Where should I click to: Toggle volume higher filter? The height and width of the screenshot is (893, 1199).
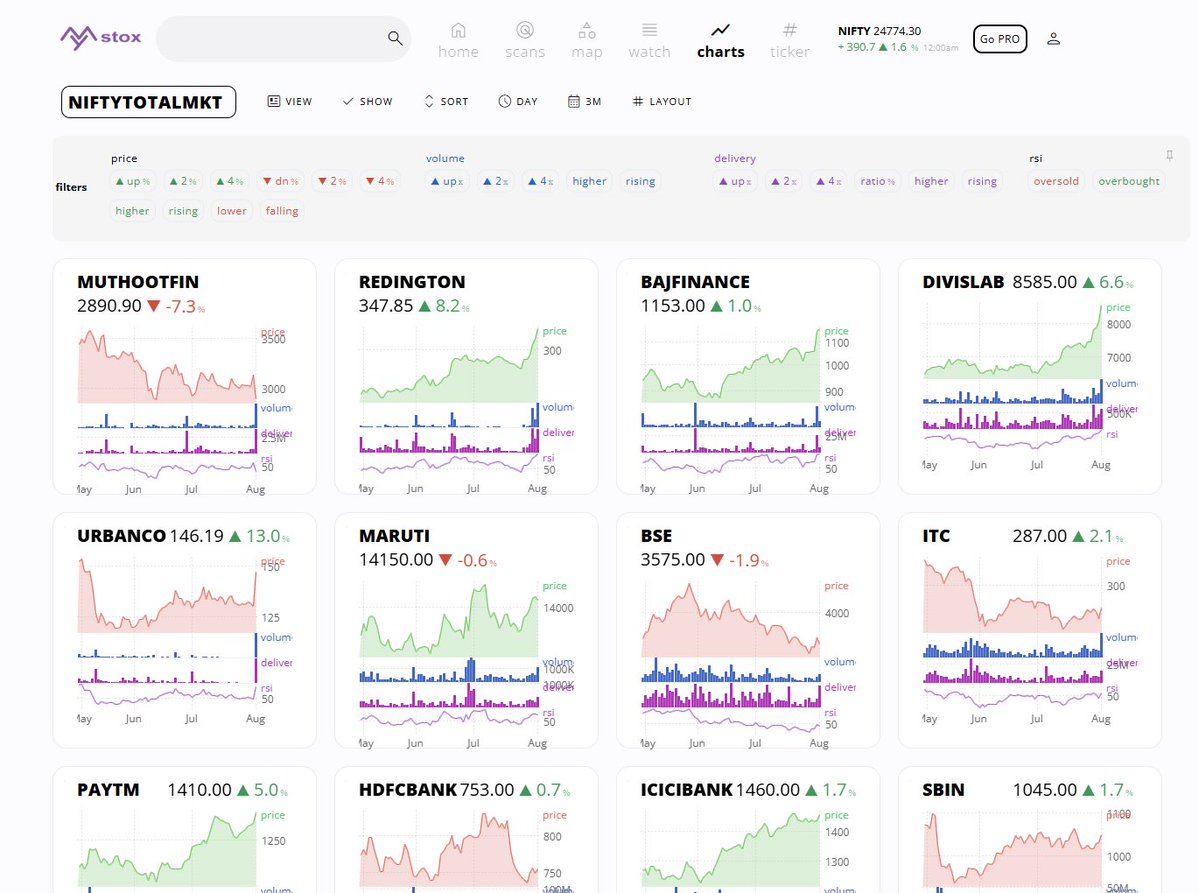590,181
